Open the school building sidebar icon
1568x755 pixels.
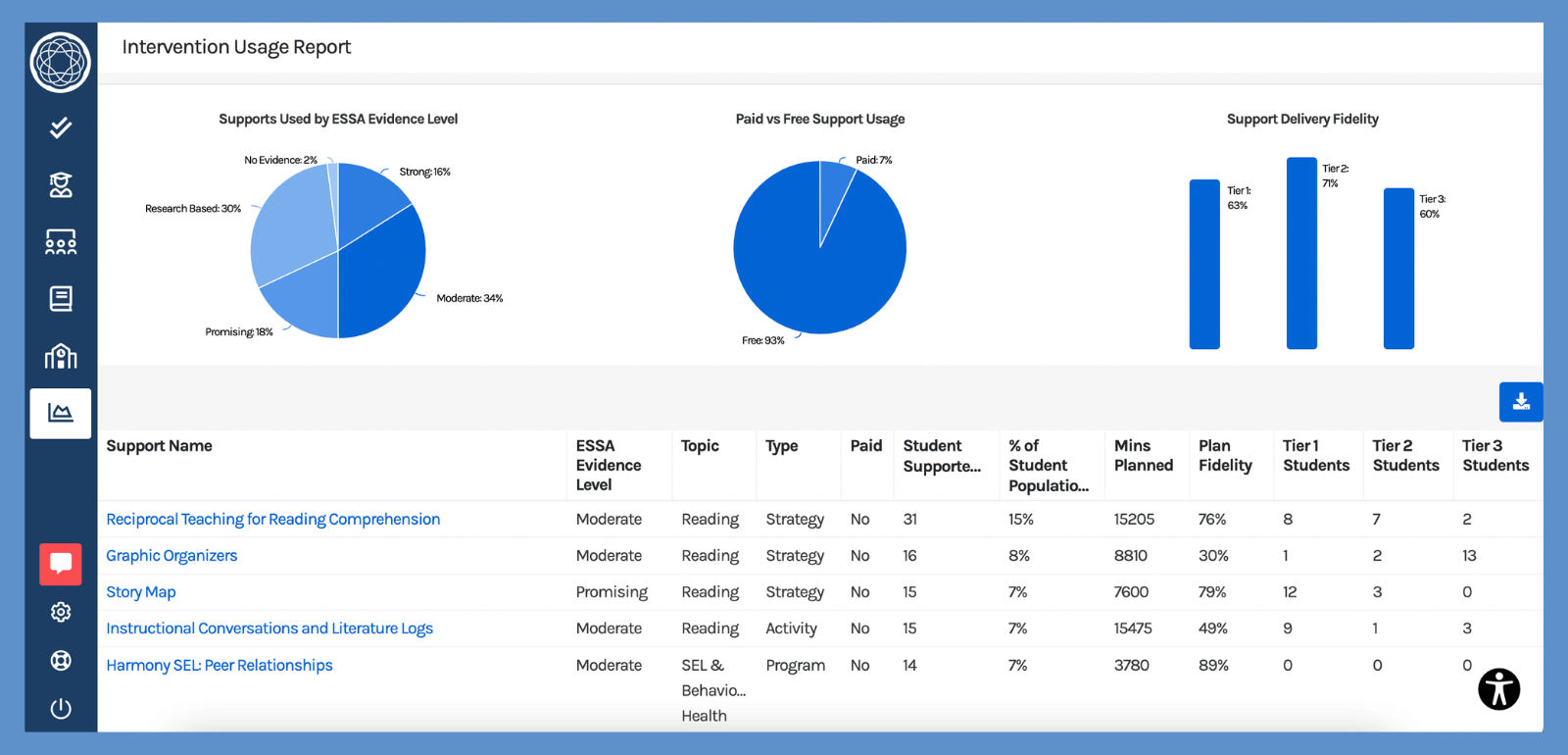click(61, 356)
